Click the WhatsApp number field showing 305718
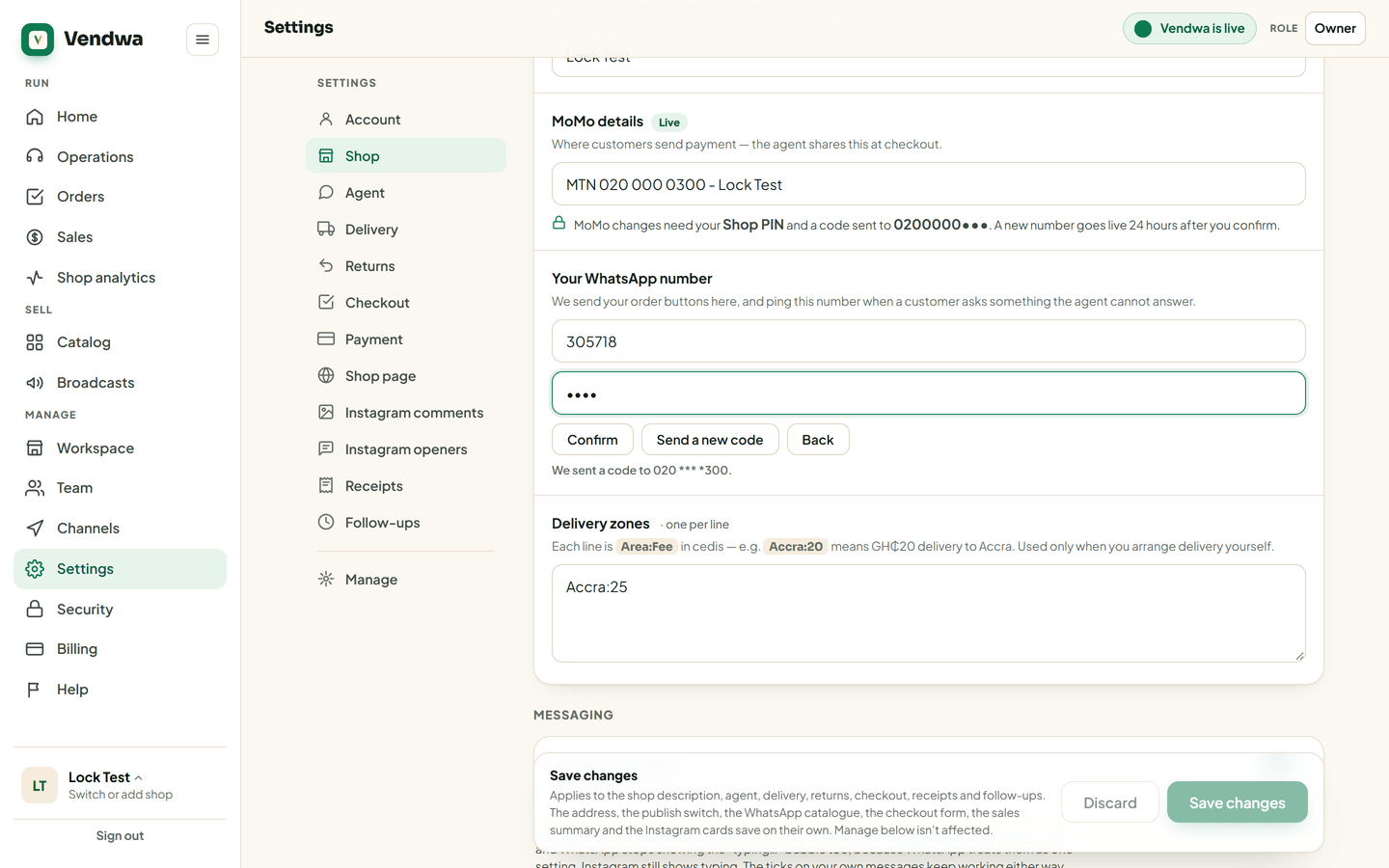Screen dimensions: 1389x868 [929, 341]
